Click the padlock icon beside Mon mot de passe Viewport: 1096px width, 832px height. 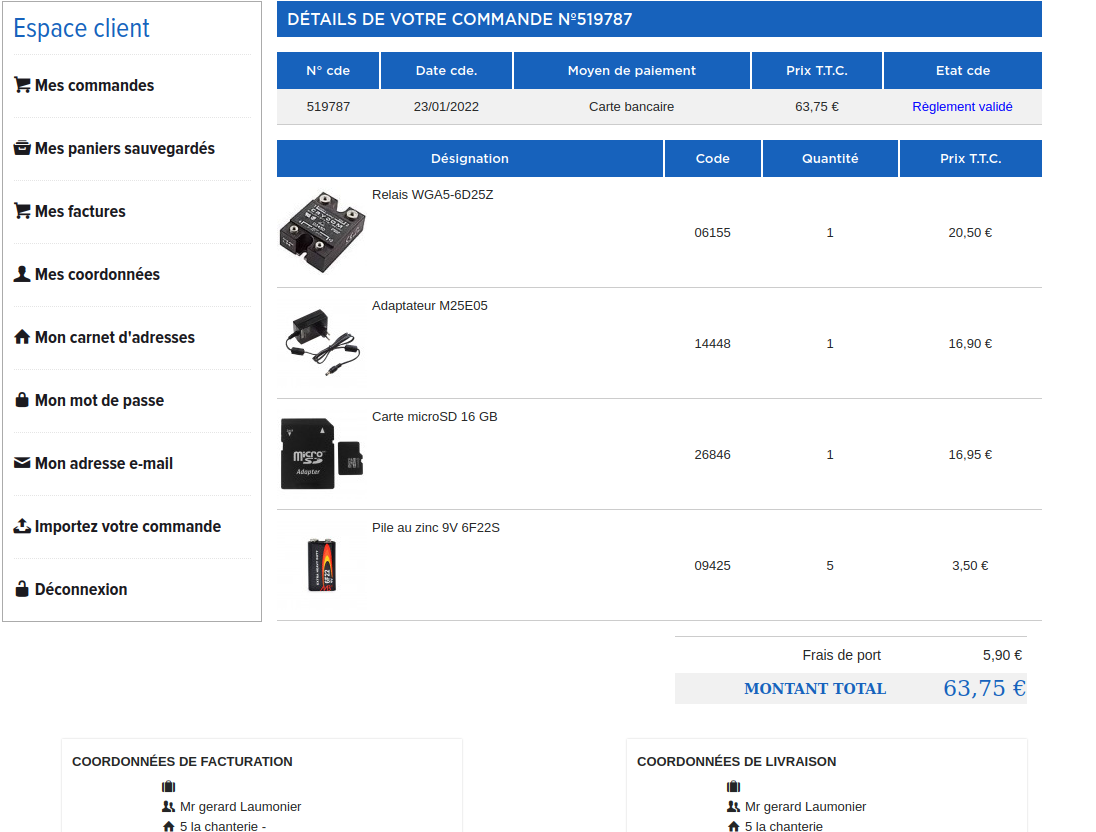22,400
